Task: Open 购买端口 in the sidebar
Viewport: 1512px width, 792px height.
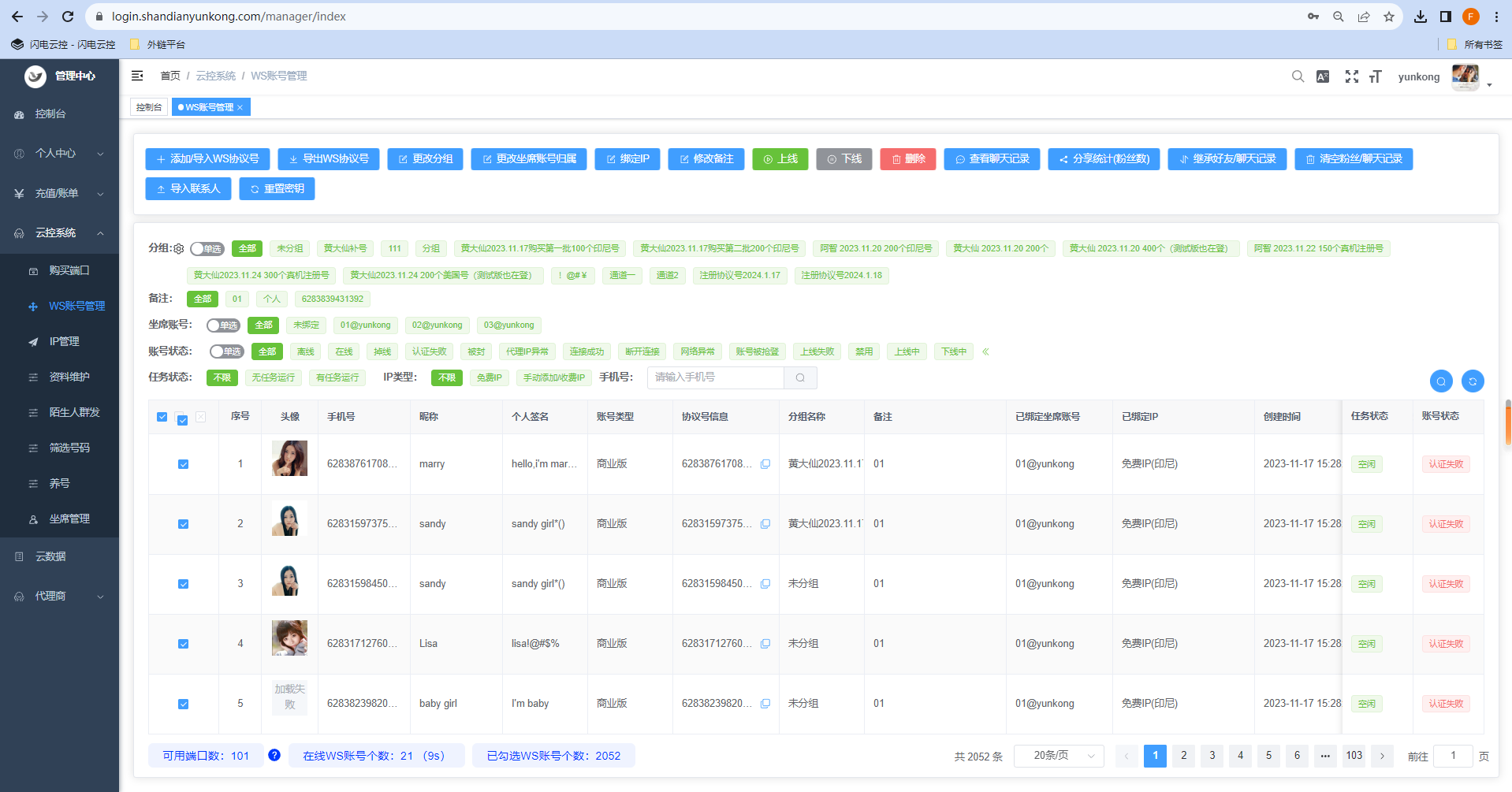Action: pos(59,270)
